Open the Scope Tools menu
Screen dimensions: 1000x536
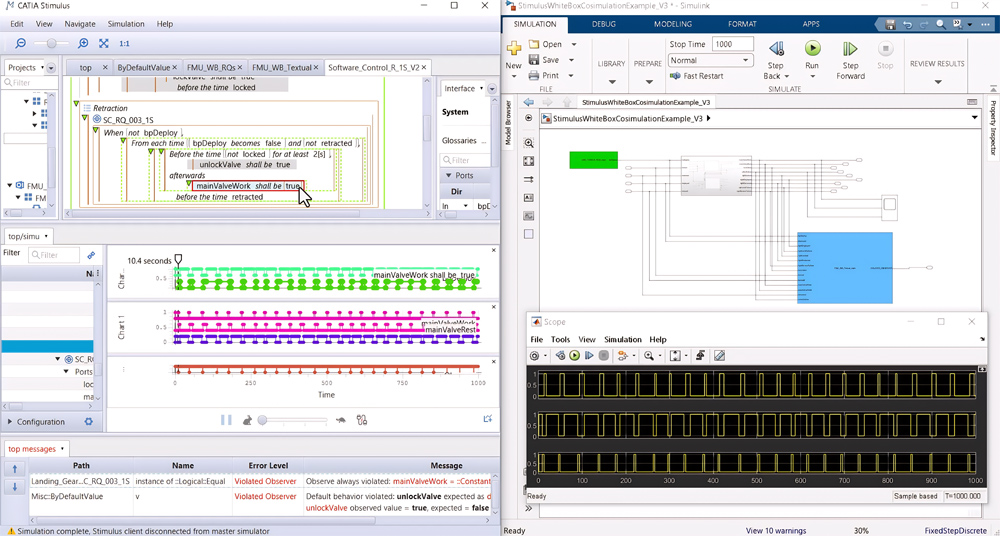point(561,339)
